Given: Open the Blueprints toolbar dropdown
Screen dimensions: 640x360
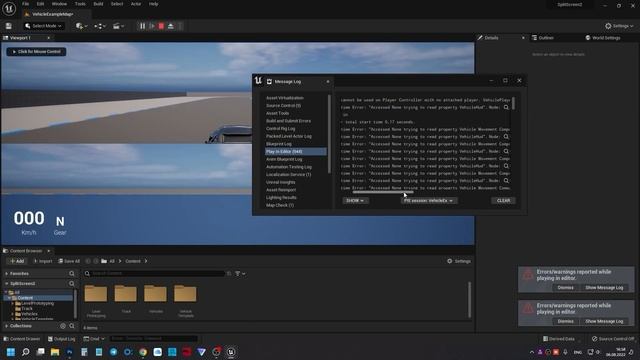Looking at the screenshot, I should click(100, 26).
